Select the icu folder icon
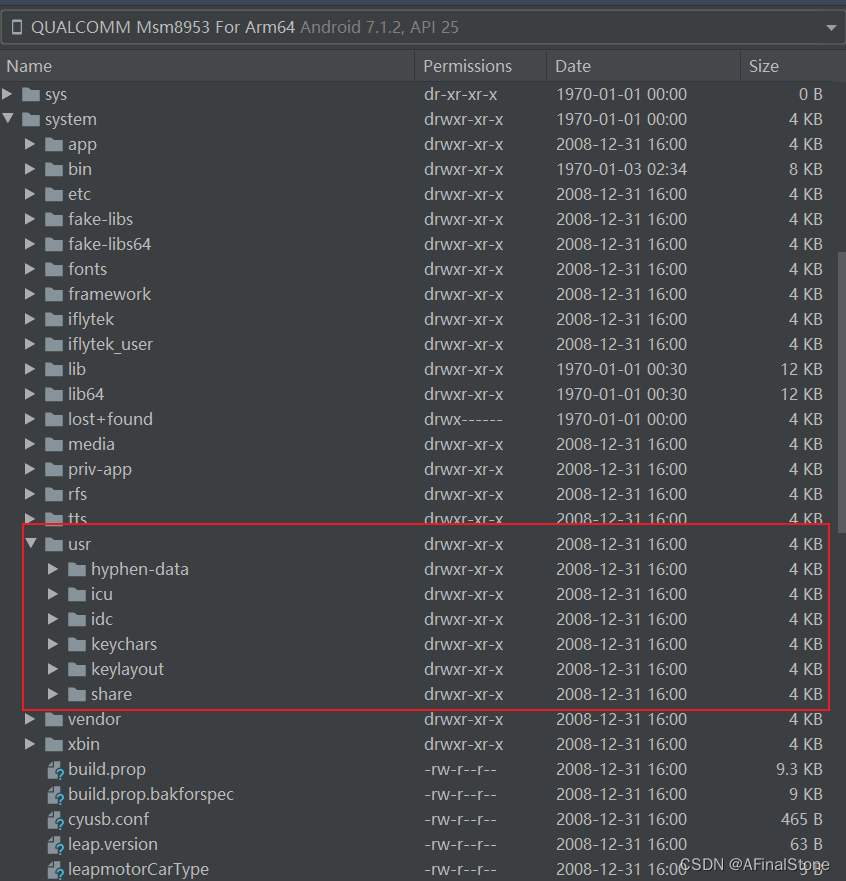Image resolution: width=846 pixels, height=881 pixels. point(77,594)
